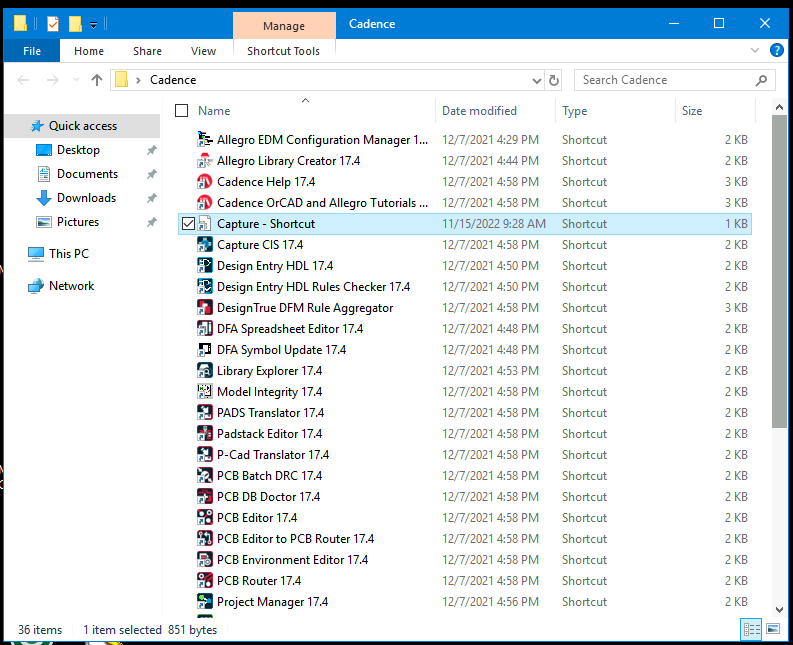Viewport: 793px width, 645px height.
Task: Open Downloads in navigation pane
Action: (86, 198)
